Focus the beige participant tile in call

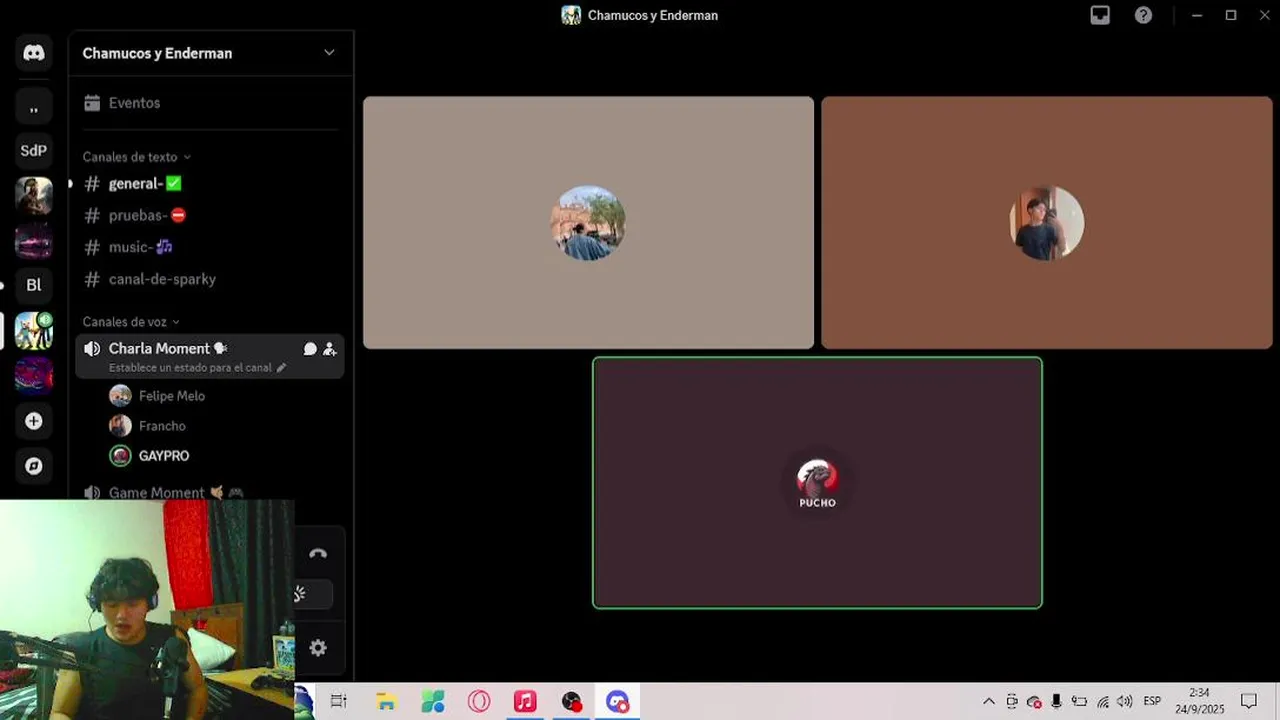(588, 223)
